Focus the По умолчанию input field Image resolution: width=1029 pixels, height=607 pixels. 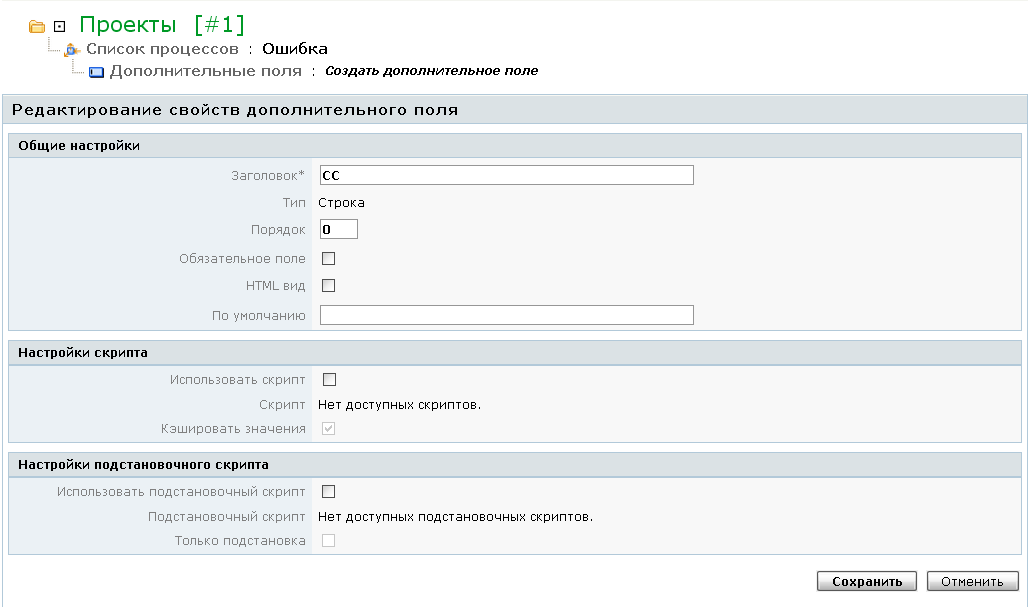[x=506, y=316]
